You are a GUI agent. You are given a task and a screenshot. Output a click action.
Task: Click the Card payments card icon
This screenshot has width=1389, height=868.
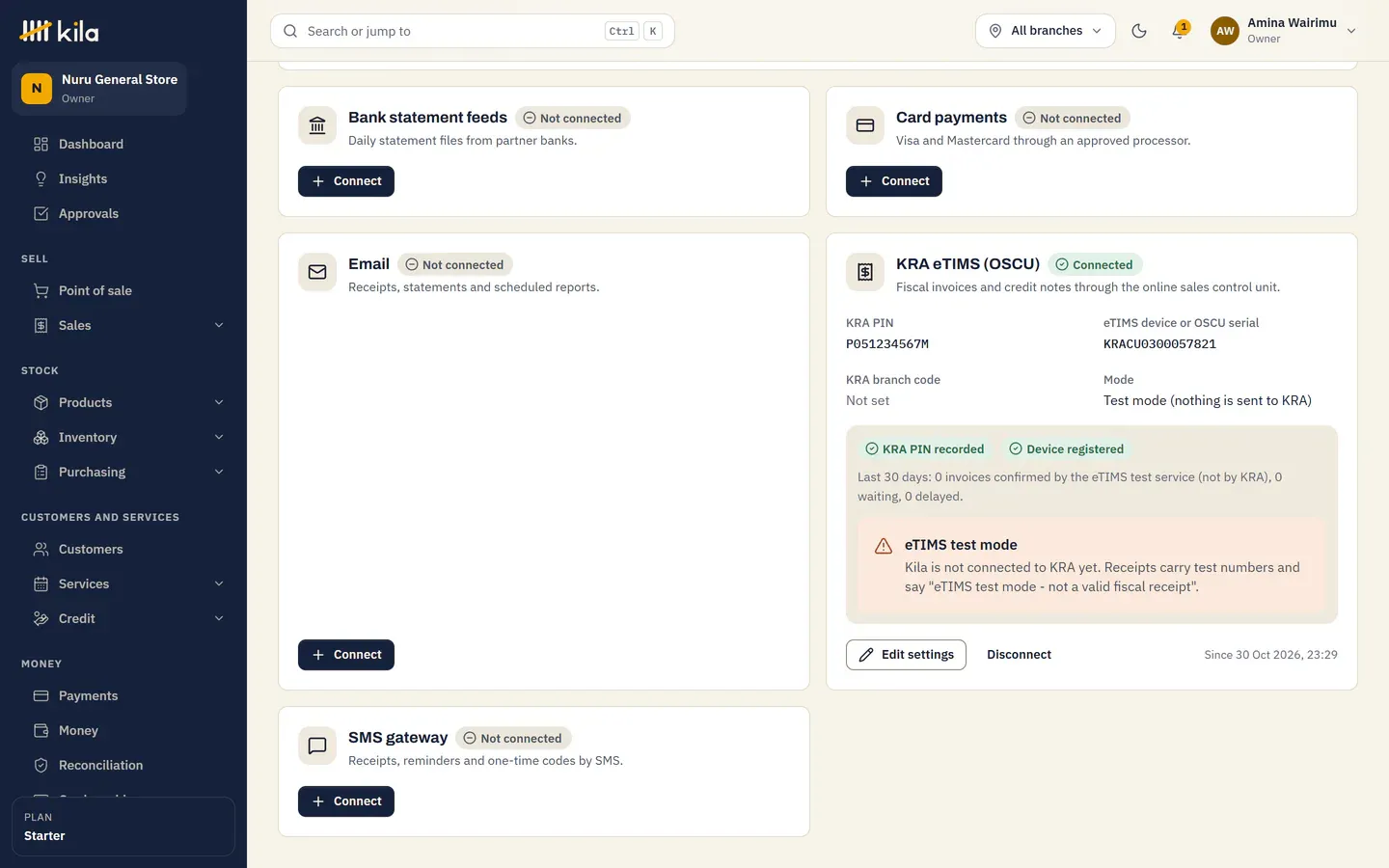pos(865,125)
